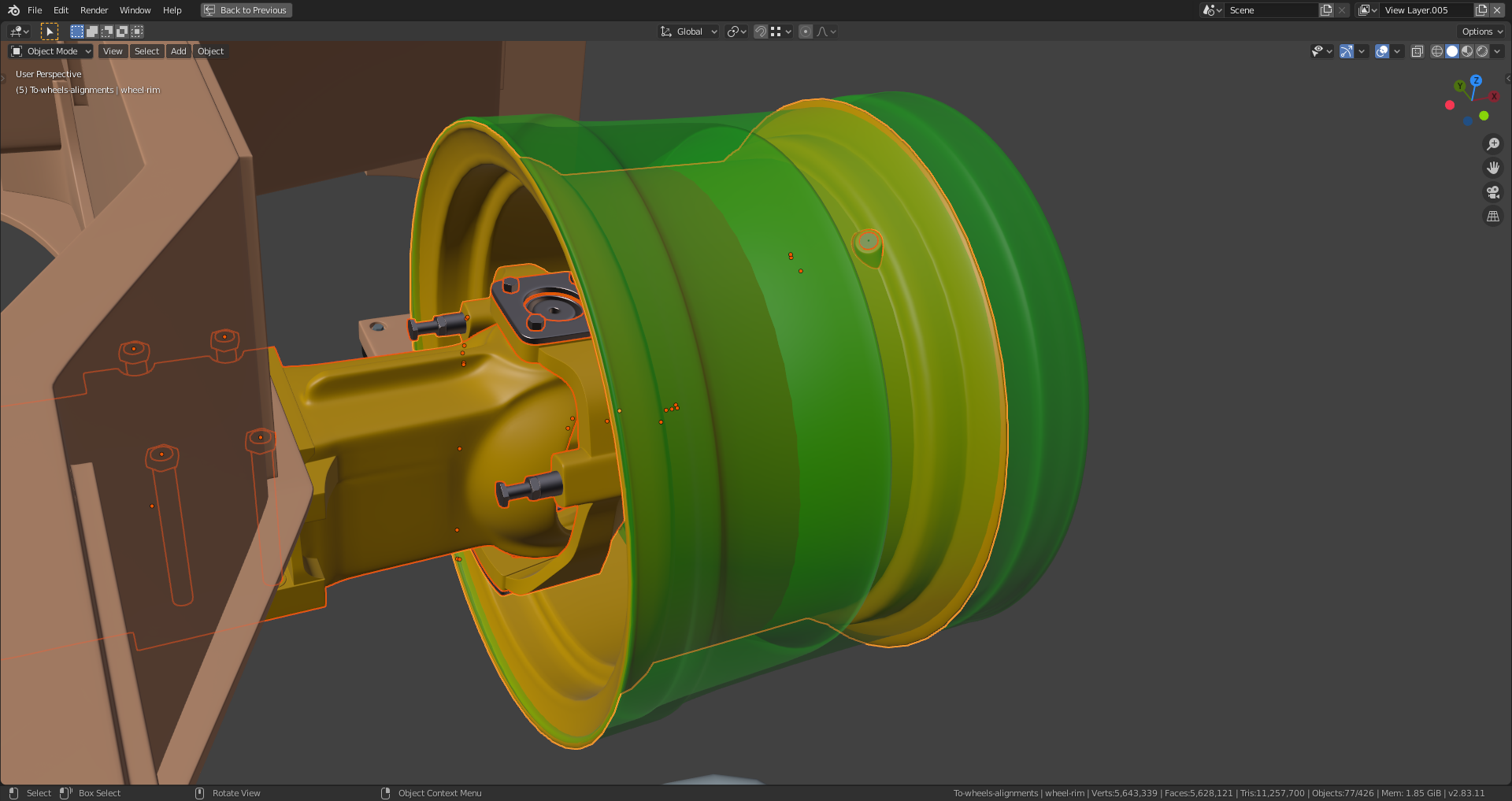The image size is (1512, 801).
Task: Click the Back to Previous button
Action: [x=246, y=10]
